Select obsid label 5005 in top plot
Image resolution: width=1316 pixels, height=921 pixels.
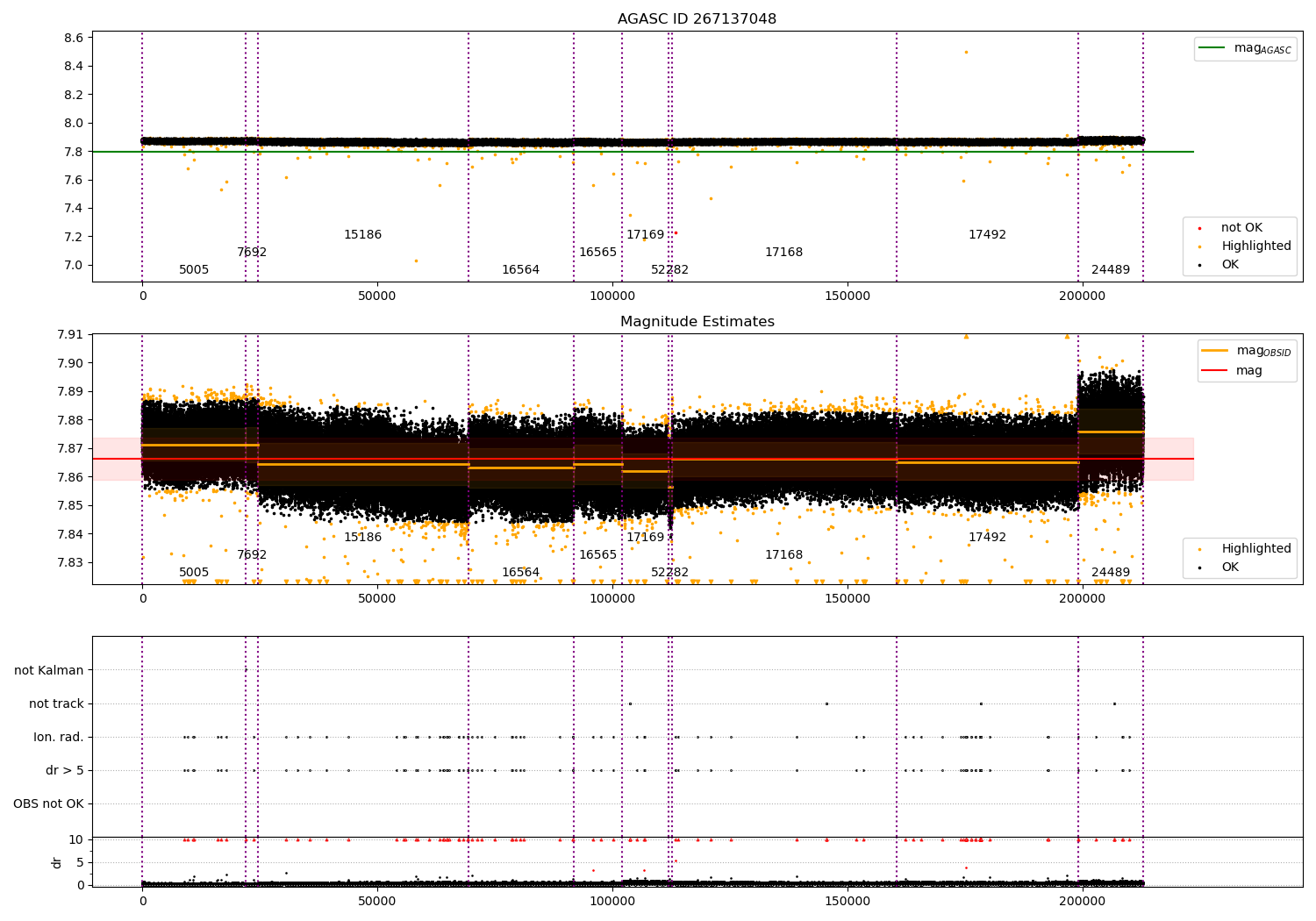click(194, 270)
